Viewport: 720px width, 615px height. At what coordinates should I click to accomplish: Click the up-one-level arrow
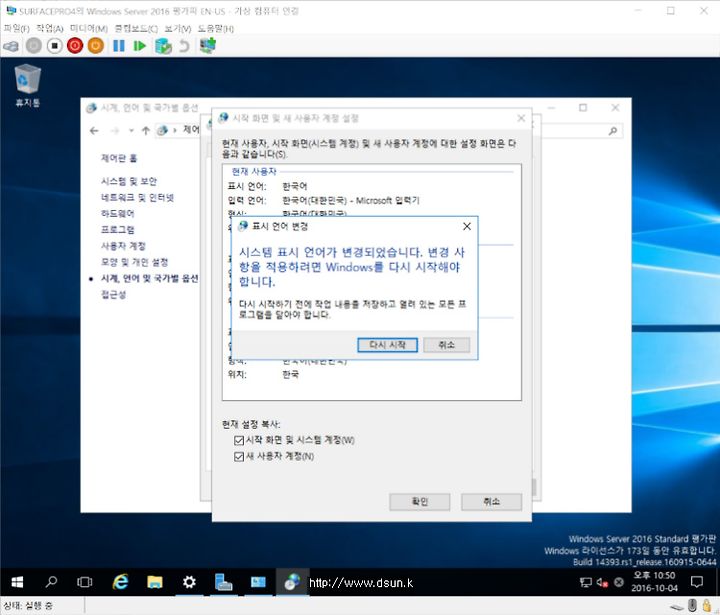[x=146, y=131]
